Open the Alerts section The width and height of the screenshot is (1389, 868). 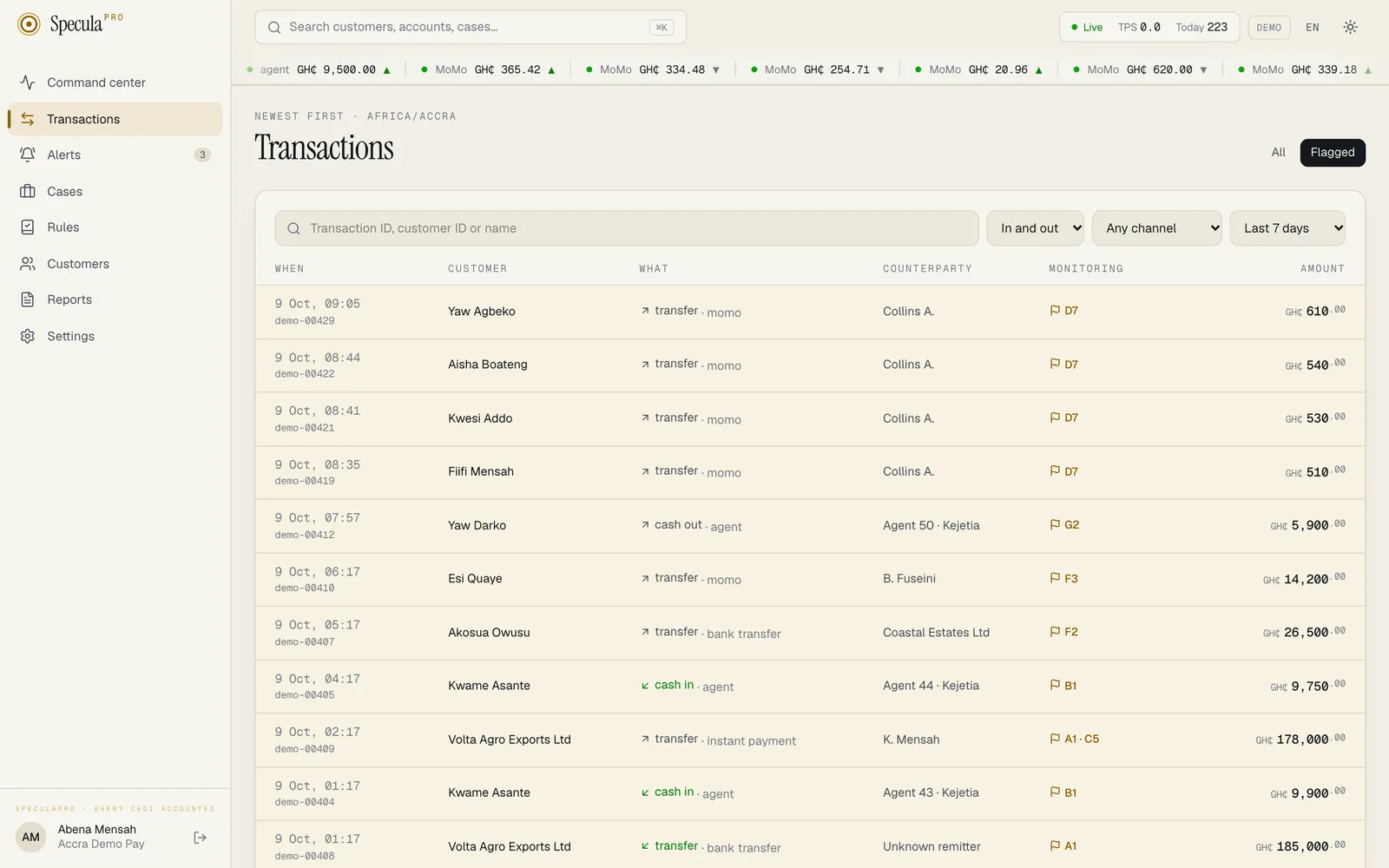(x=115, y=155)
